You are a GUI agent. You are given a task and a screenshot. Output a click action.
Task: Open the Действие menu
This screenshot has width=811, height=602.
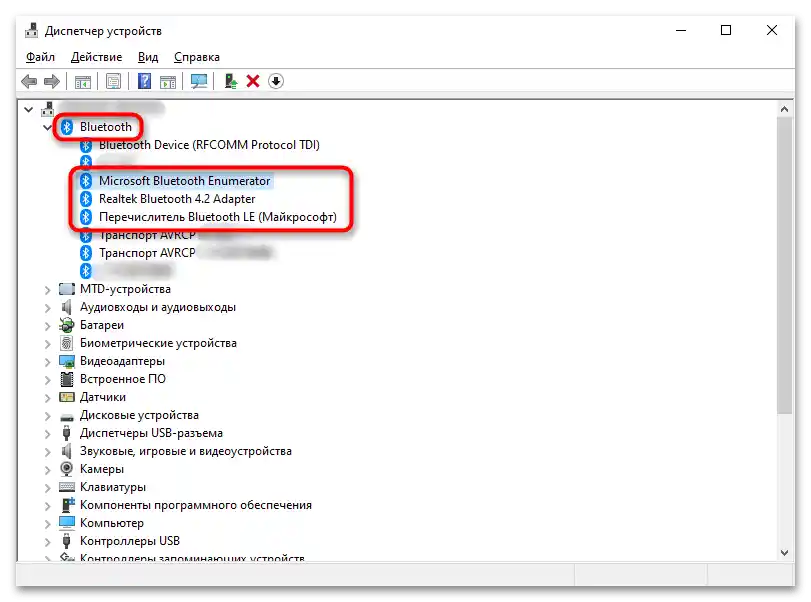click(x=96, y=57)
